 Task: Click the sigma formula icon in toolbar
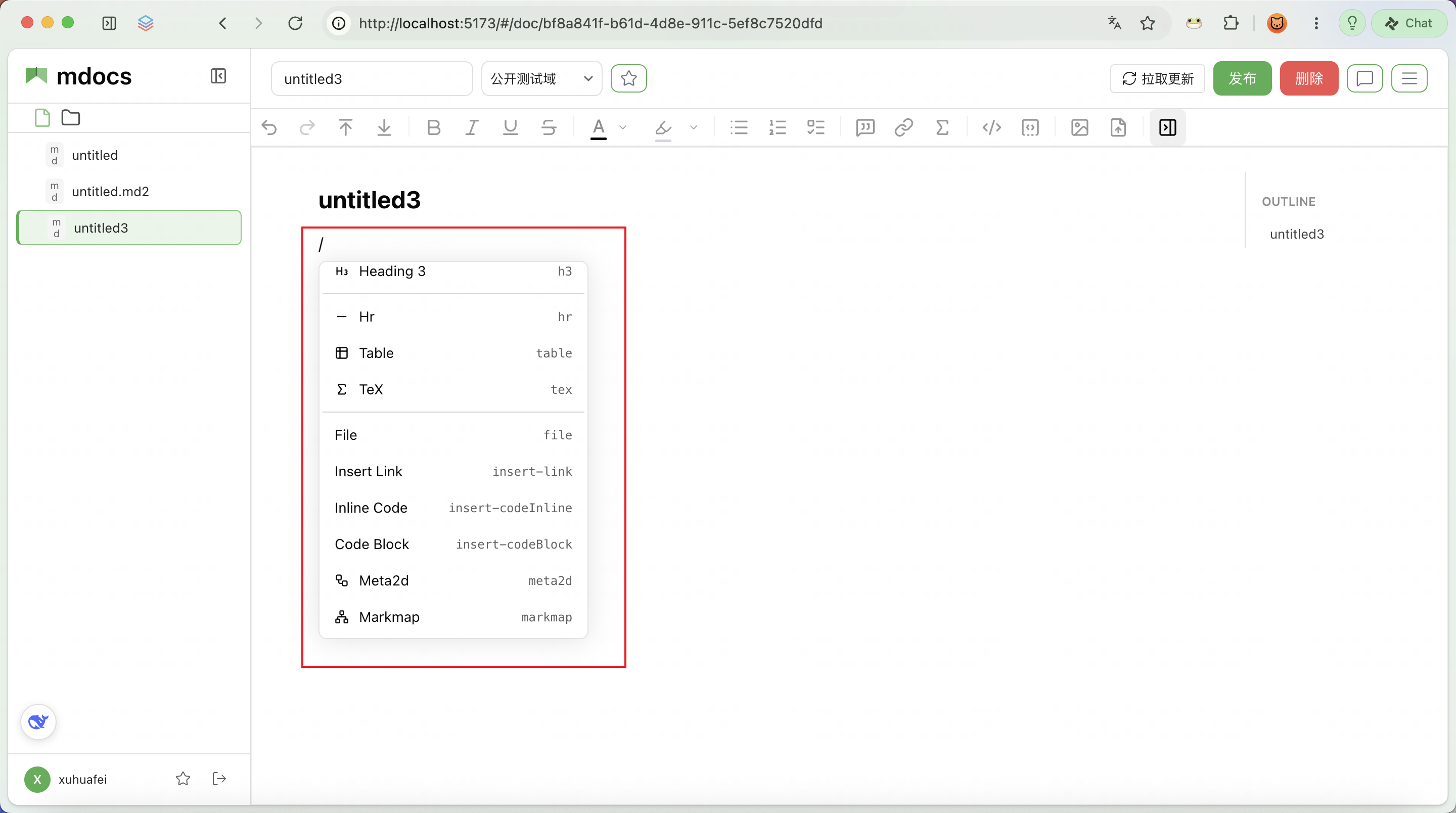tap(942, 128)
